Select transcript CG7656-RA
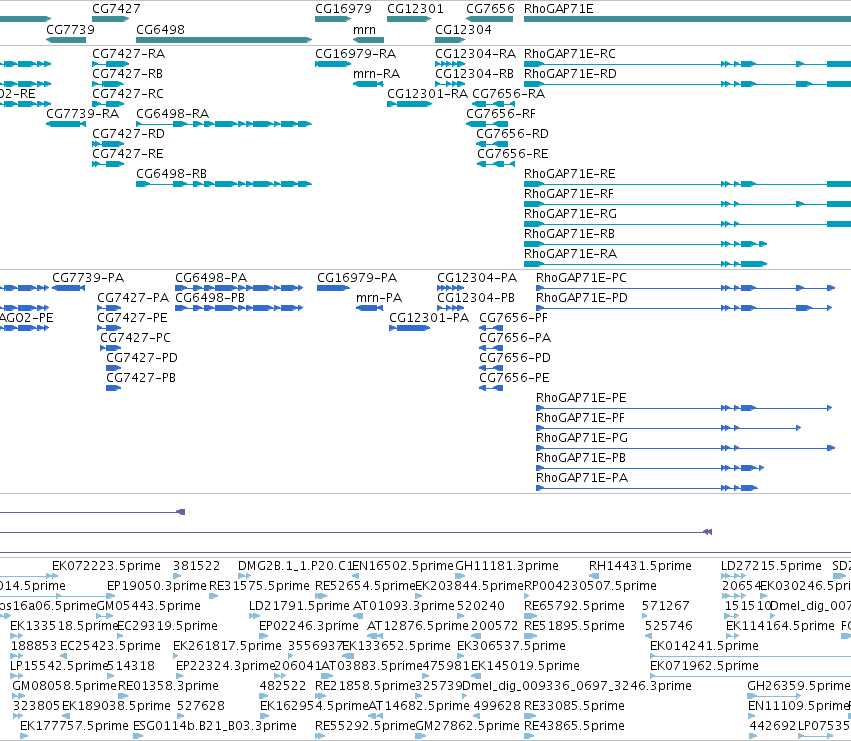 (509, 94)
